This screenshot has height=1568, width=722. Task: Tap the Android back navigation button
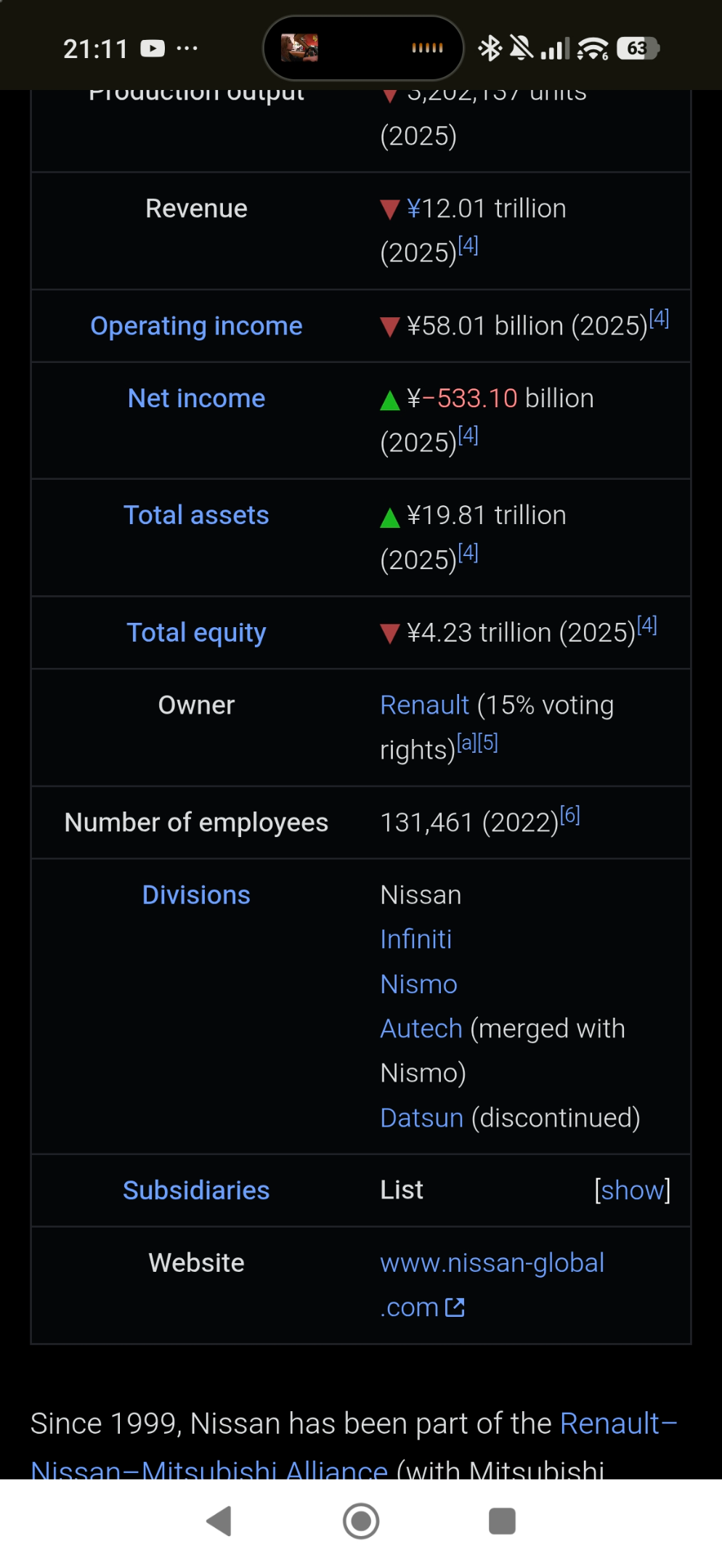point(219,1521)
